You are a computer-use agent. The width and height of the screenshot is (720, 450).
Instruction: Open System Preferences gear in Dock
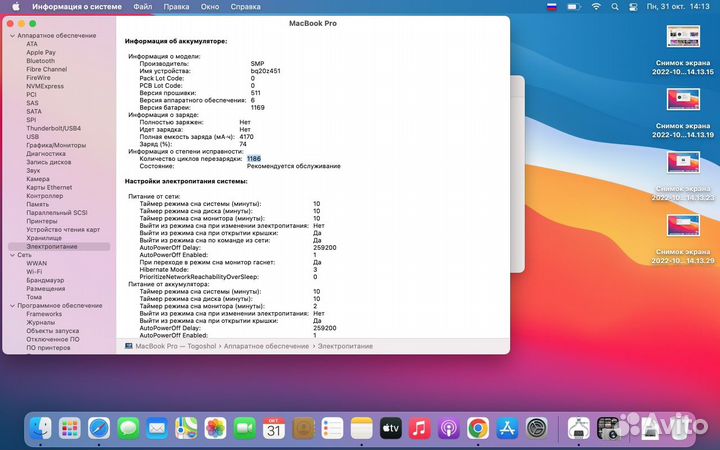click(536, 428)
